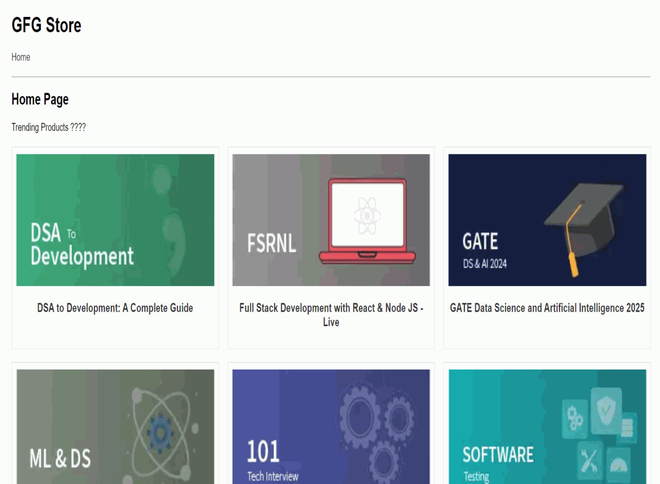
Task: Click the GFG Store site title
Action: (46, 25)
